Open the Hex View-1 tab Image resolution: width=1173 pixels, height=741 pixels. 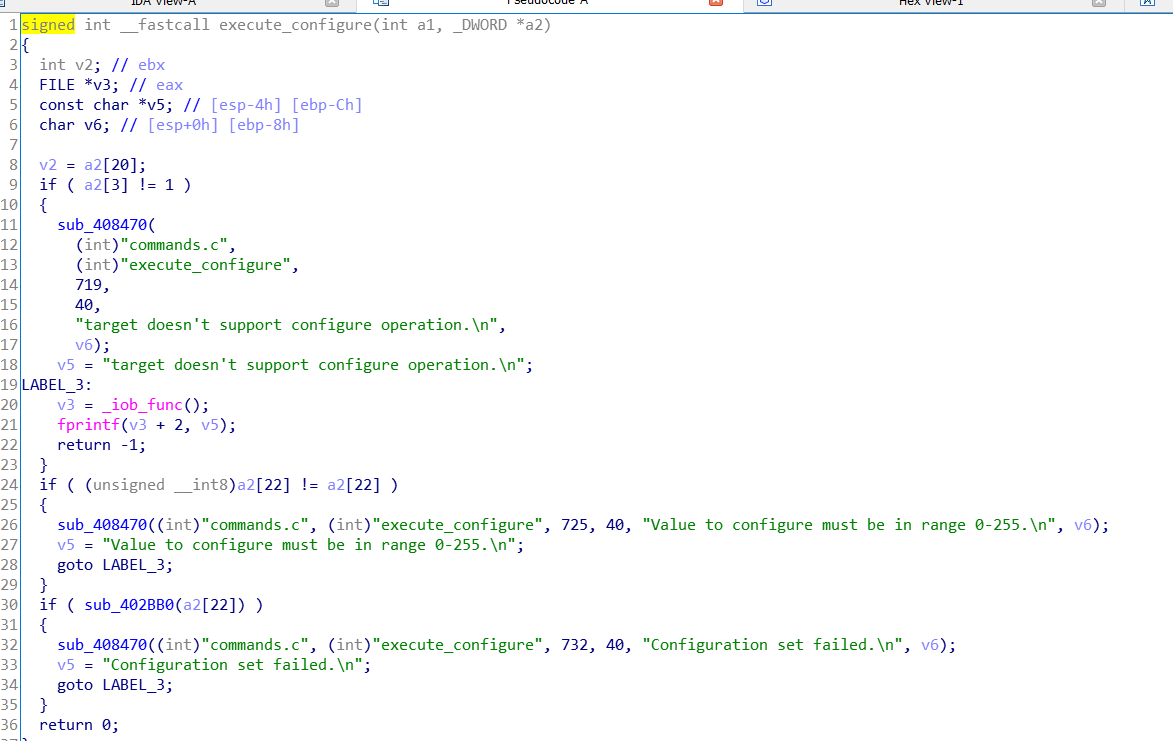pyautogui.click(x=931, y=3)
